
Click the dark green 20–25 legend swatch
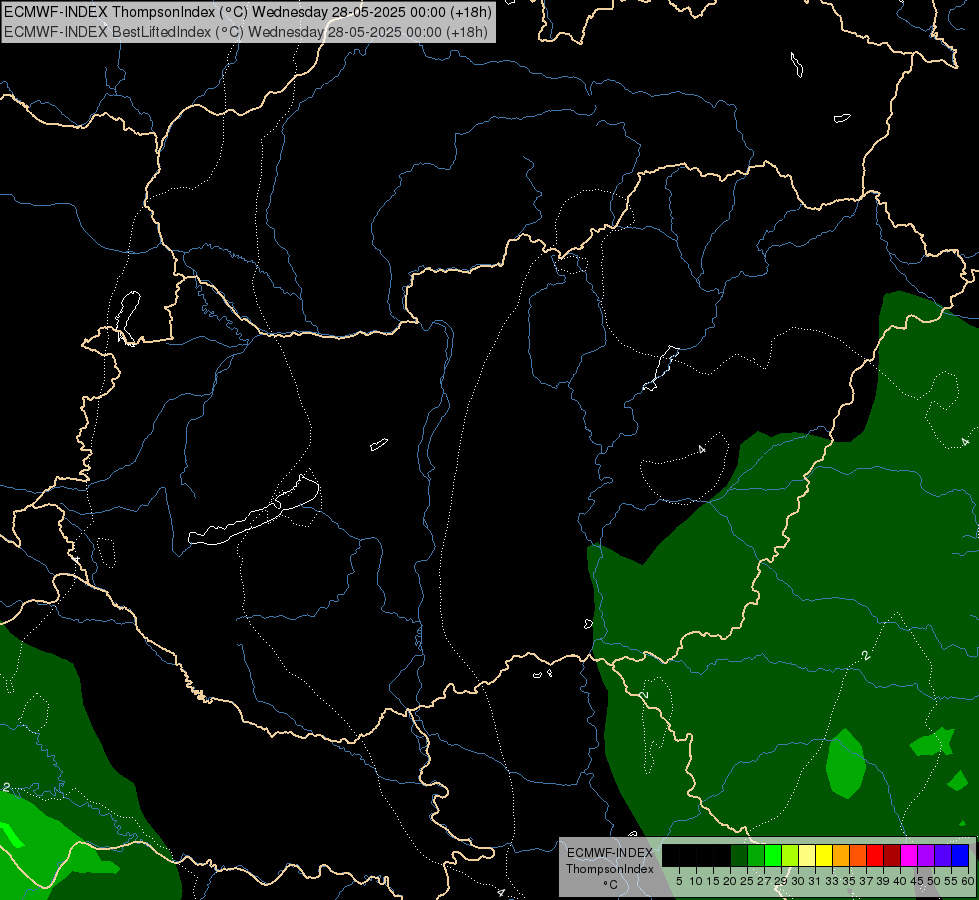point(739,855)
